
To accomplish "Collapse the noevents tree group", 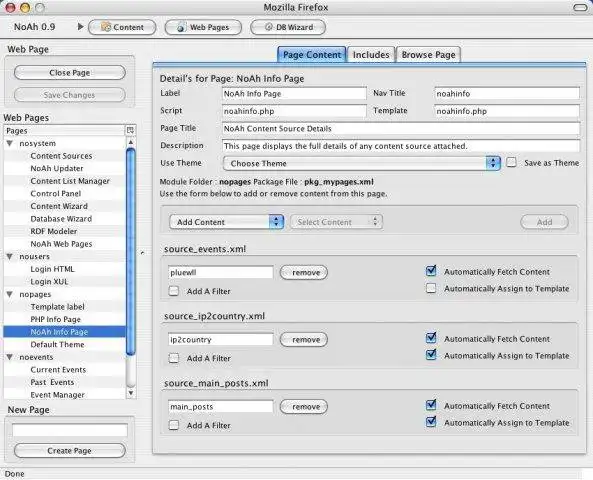I will tap(10, 357).
